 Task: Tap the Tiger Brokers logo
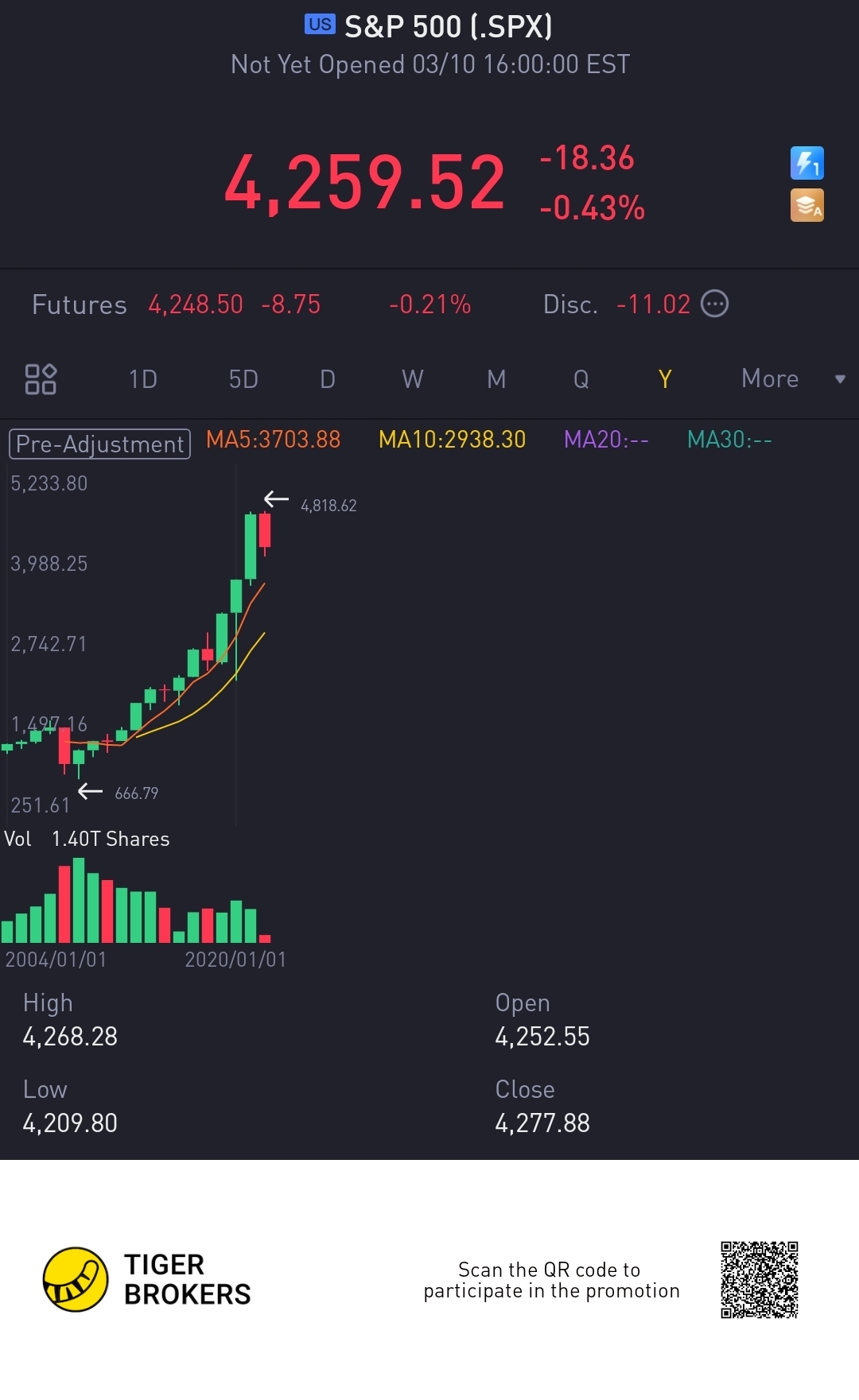[76, 1279]
